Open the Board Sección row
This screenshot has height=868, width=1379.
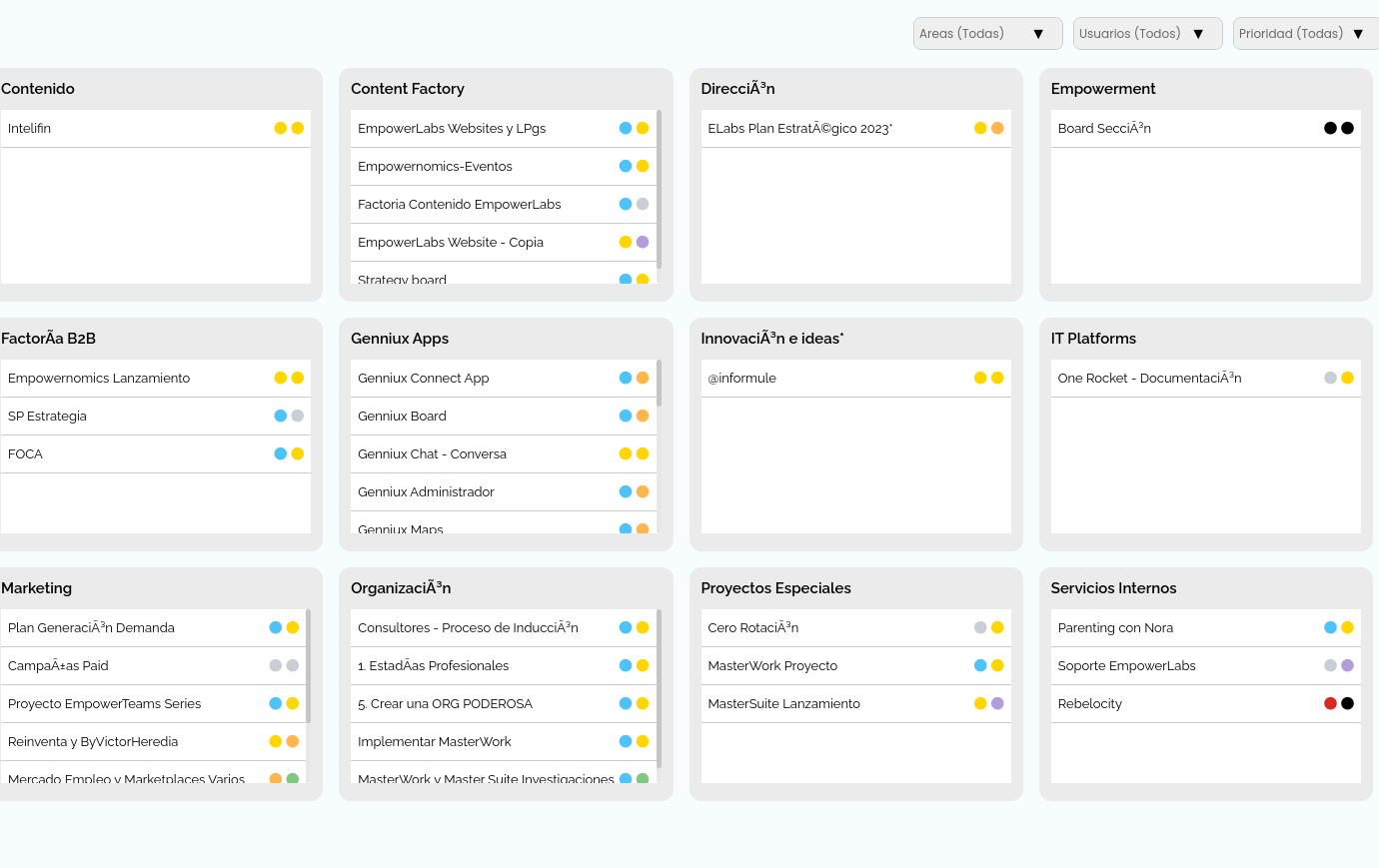(1206, 128)
